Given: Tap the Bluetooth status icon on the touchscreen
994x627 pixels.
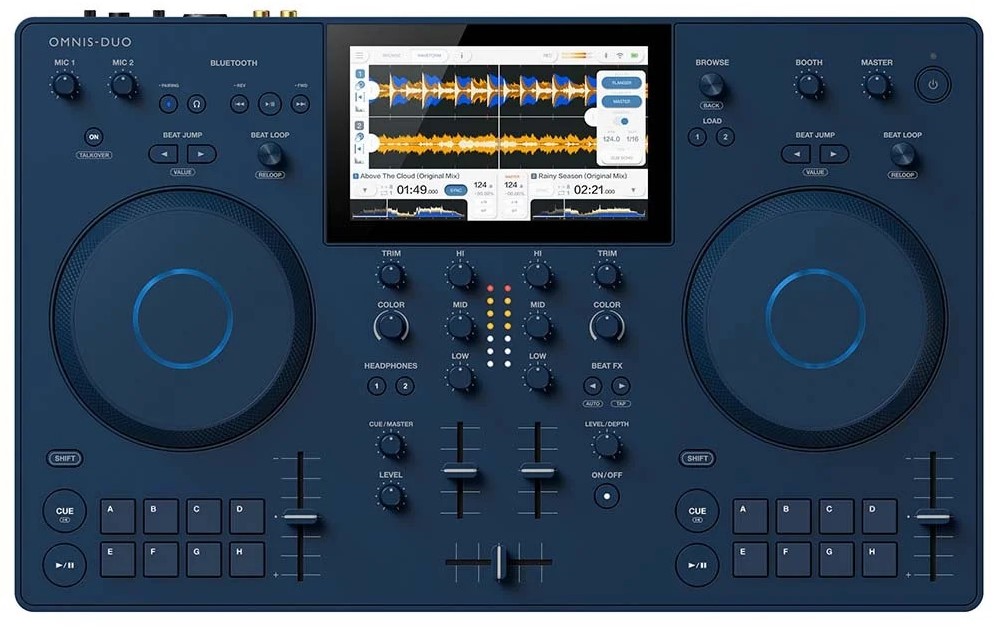Looking at the screenshot, I should (606, 56).
